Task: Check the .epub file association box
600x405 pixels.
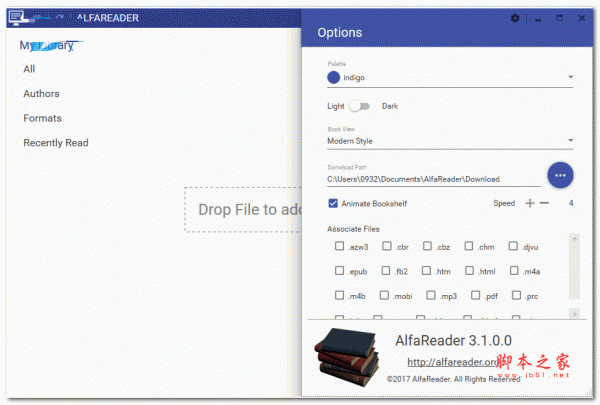Action: pyautogui.click(x=339, y=271)
